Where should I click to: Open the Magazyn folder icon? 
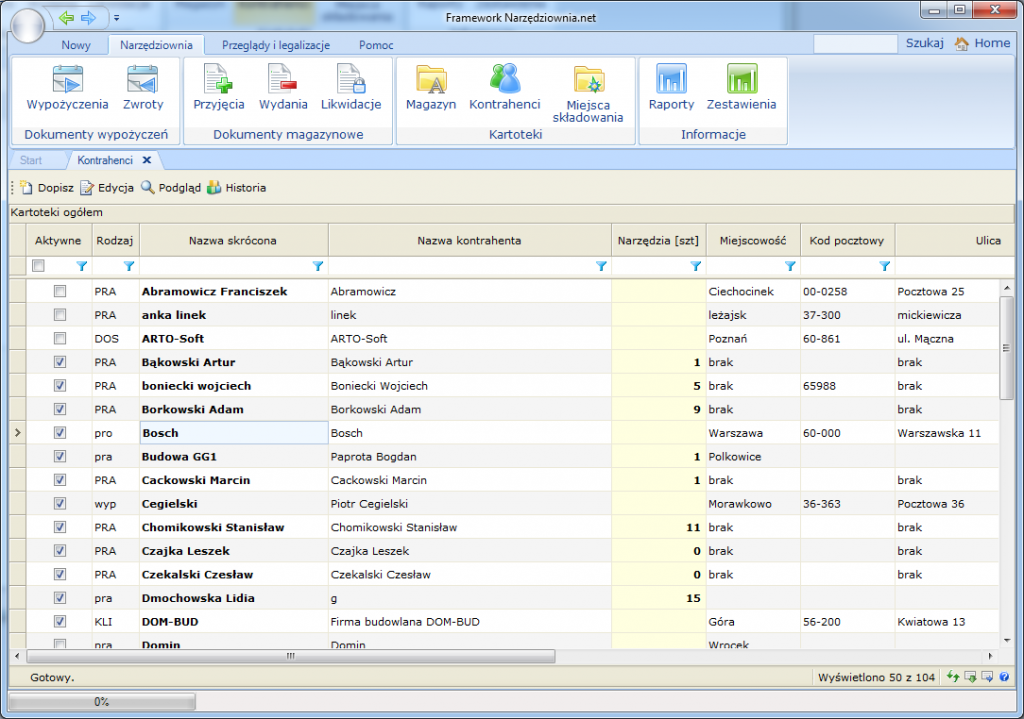pos(431,80)
